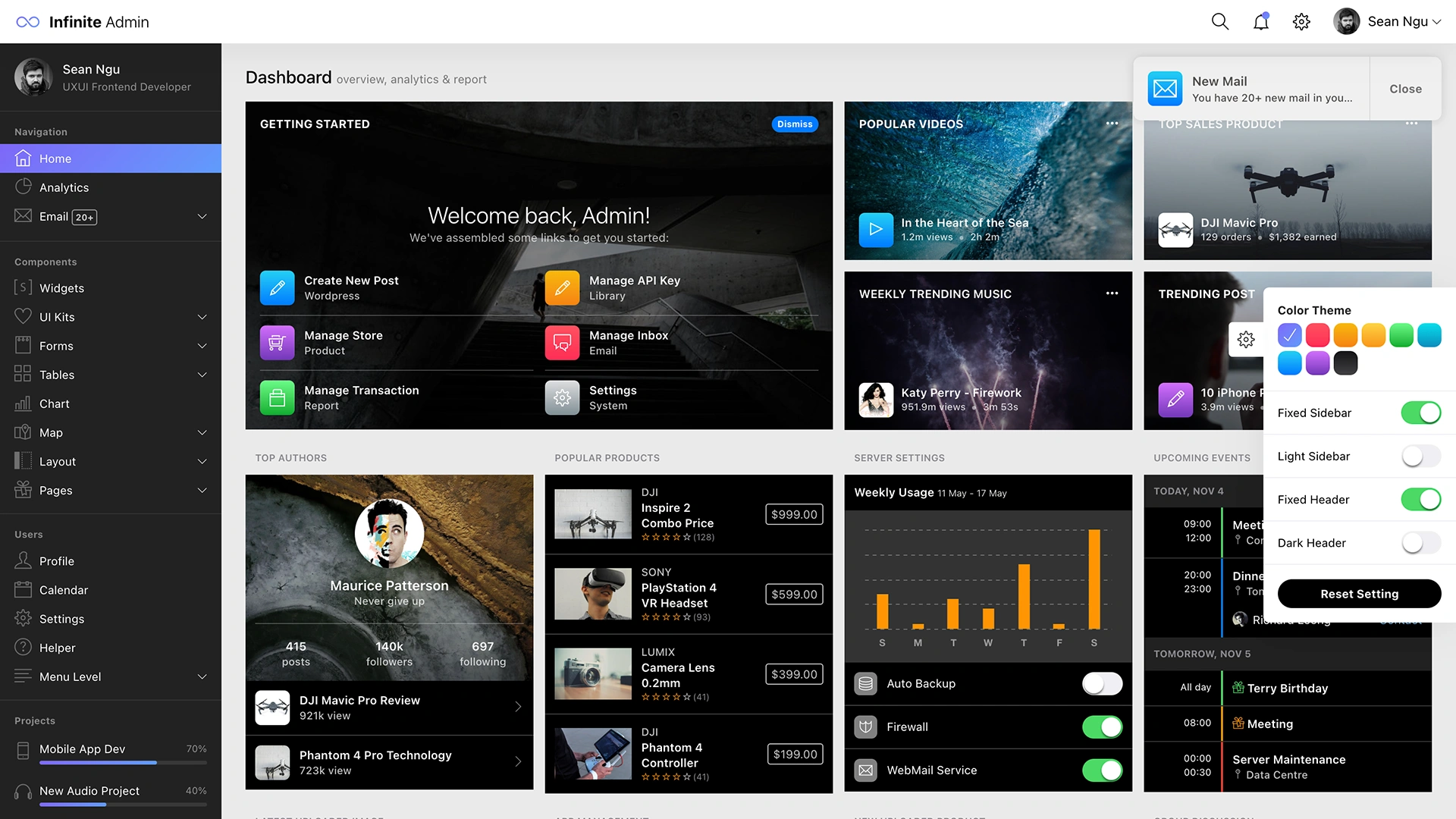Expand the Pages submenu

202,490
